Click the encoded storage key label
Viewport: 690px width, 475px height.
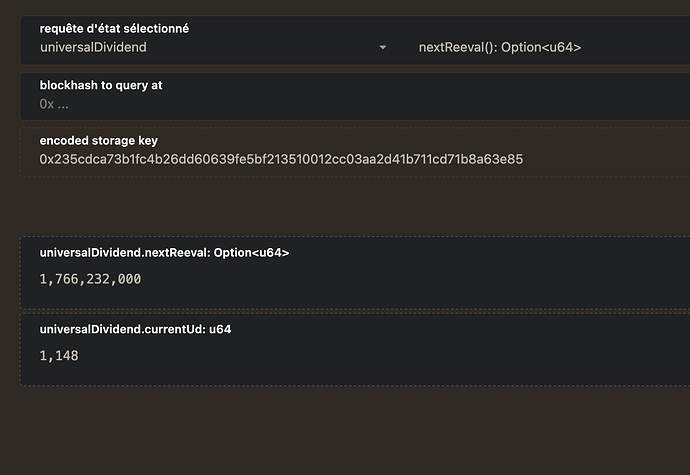[98, 141]
